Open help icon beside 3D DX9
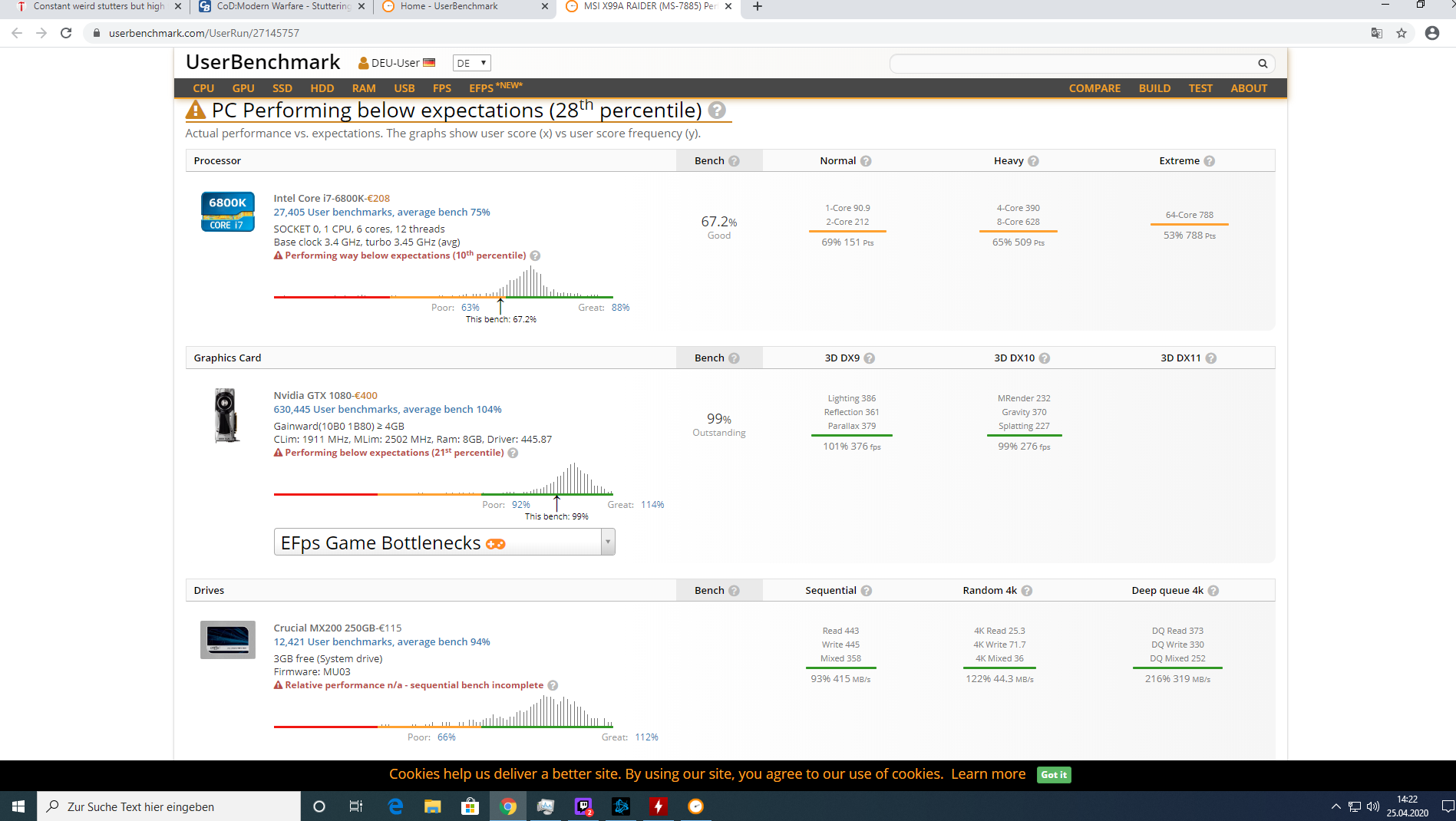This screenshot has height=821, width=1456. [869, 358]
